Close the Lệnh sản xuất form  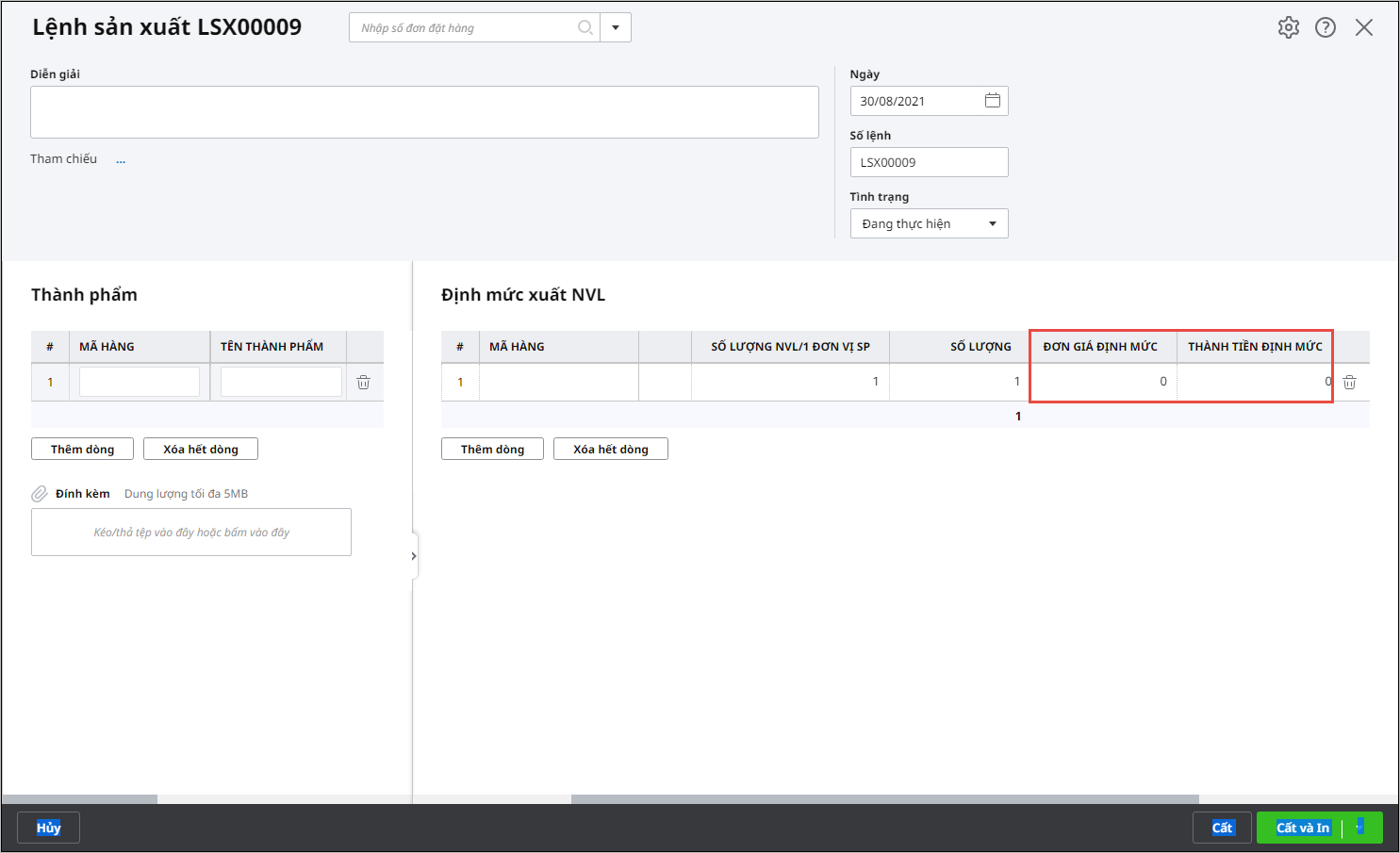point(1363,27)
